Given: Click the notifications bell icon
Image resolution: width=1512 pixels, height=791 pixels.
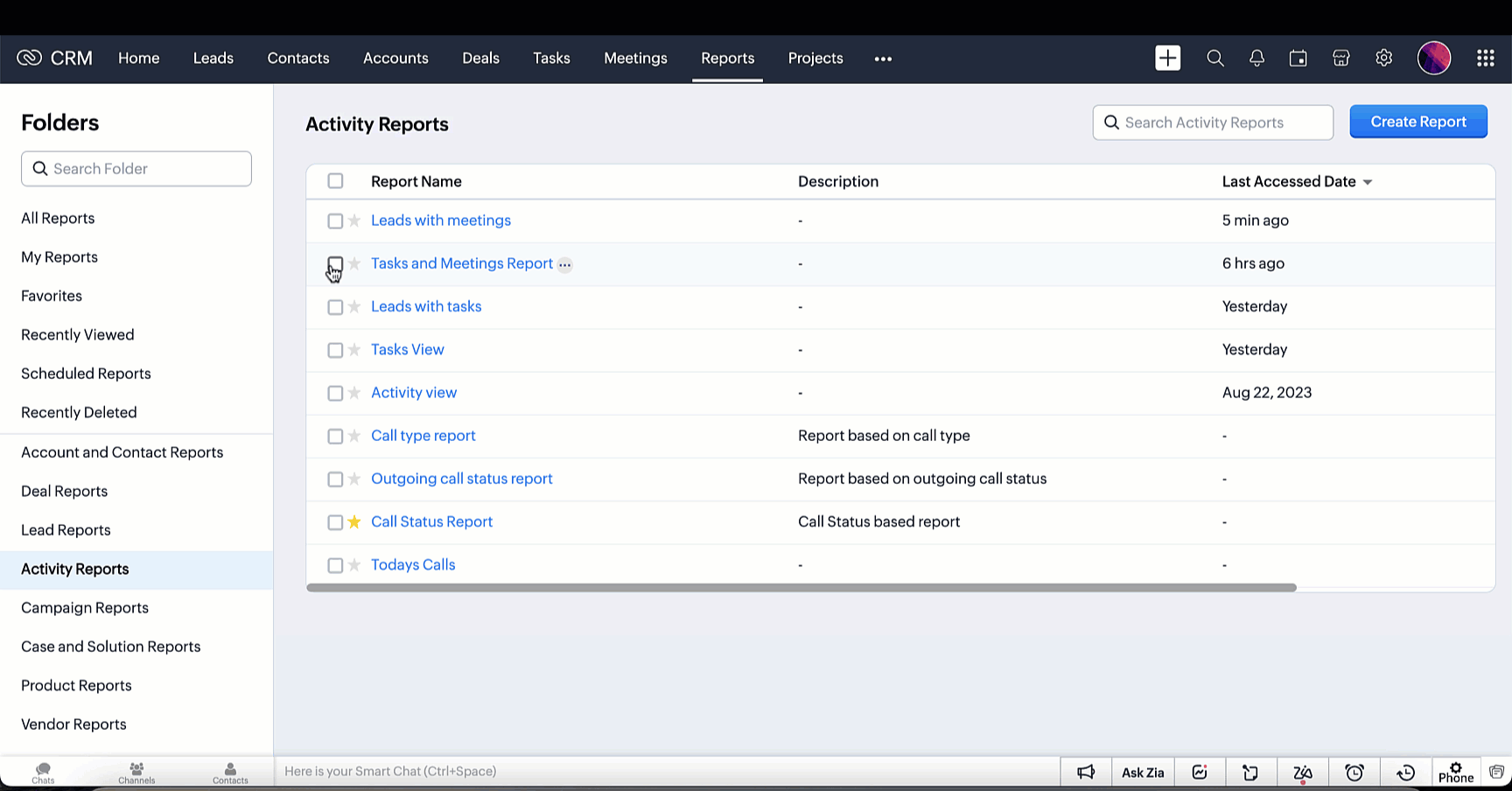Looking at the screenshot, I should click(x=1256, y=59).
